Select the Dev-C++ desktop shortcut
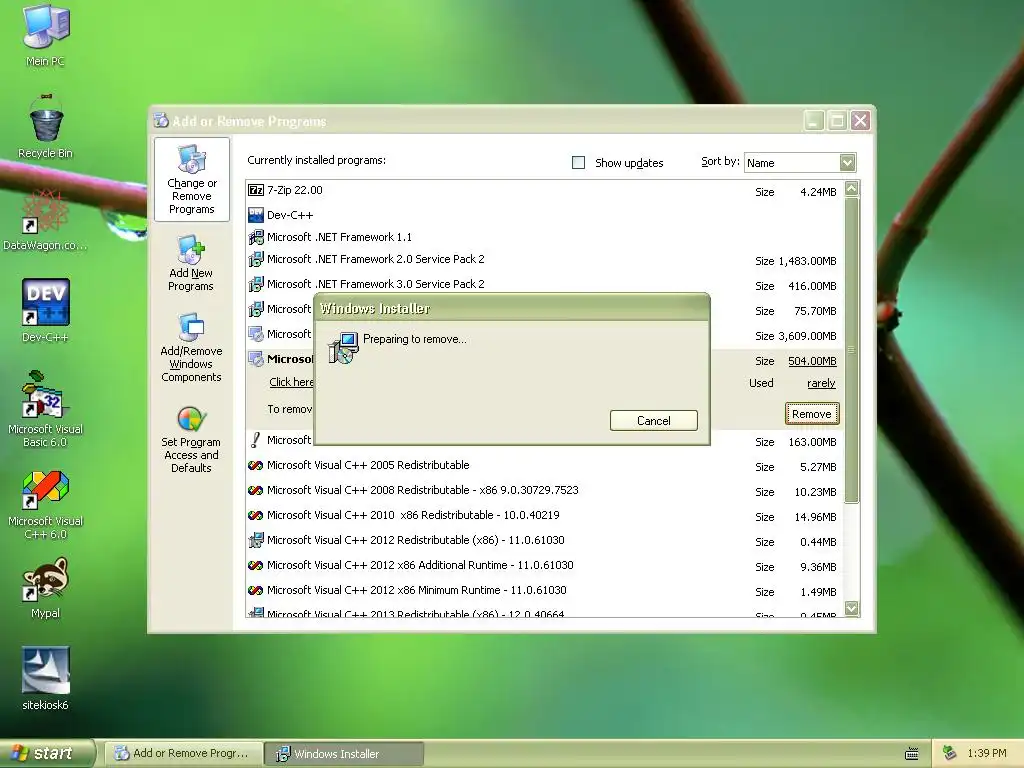This screenshot has height=768, width=1024. [x=46, y=302]
